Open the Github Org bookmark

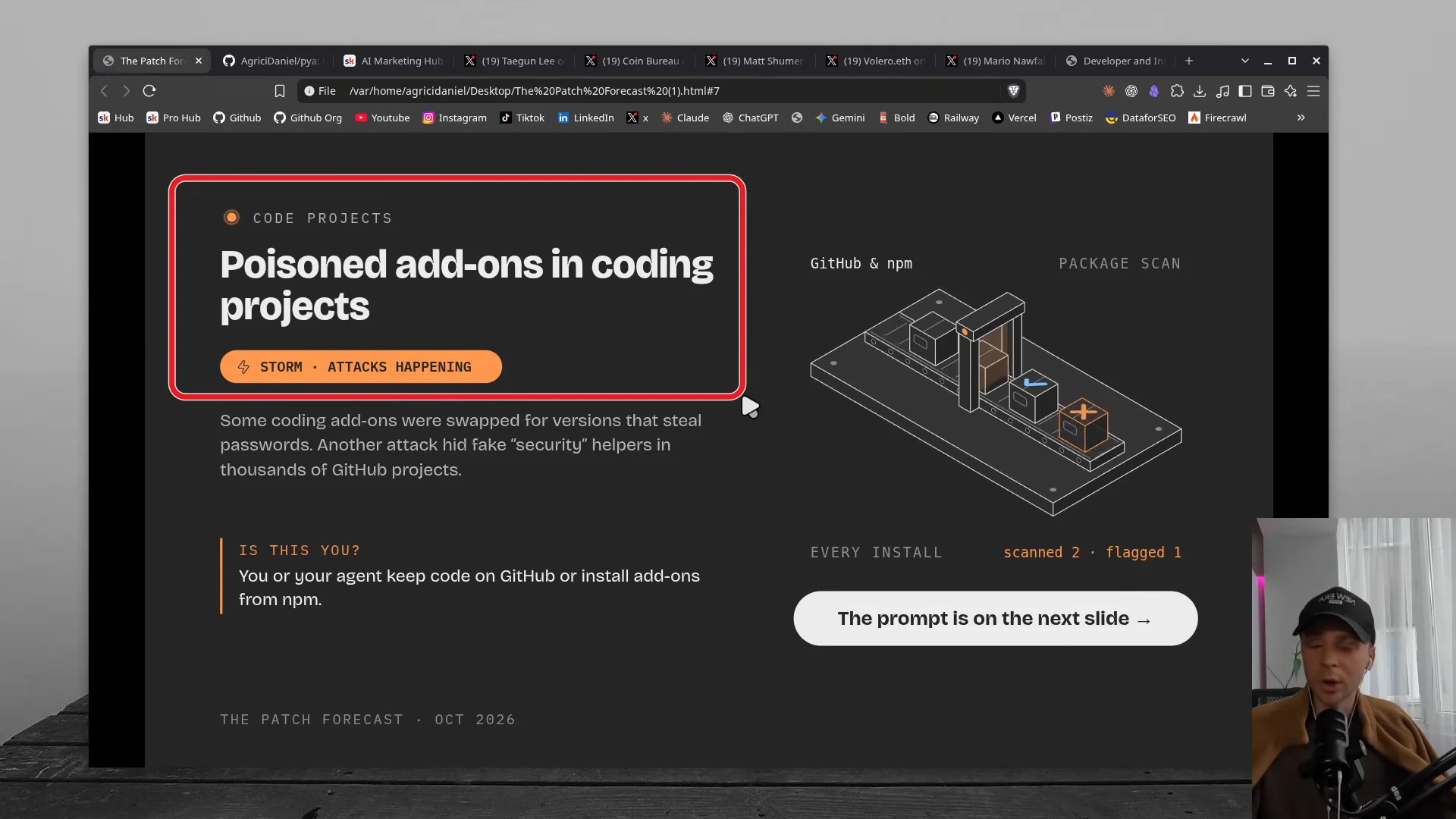tap(308, 118)
